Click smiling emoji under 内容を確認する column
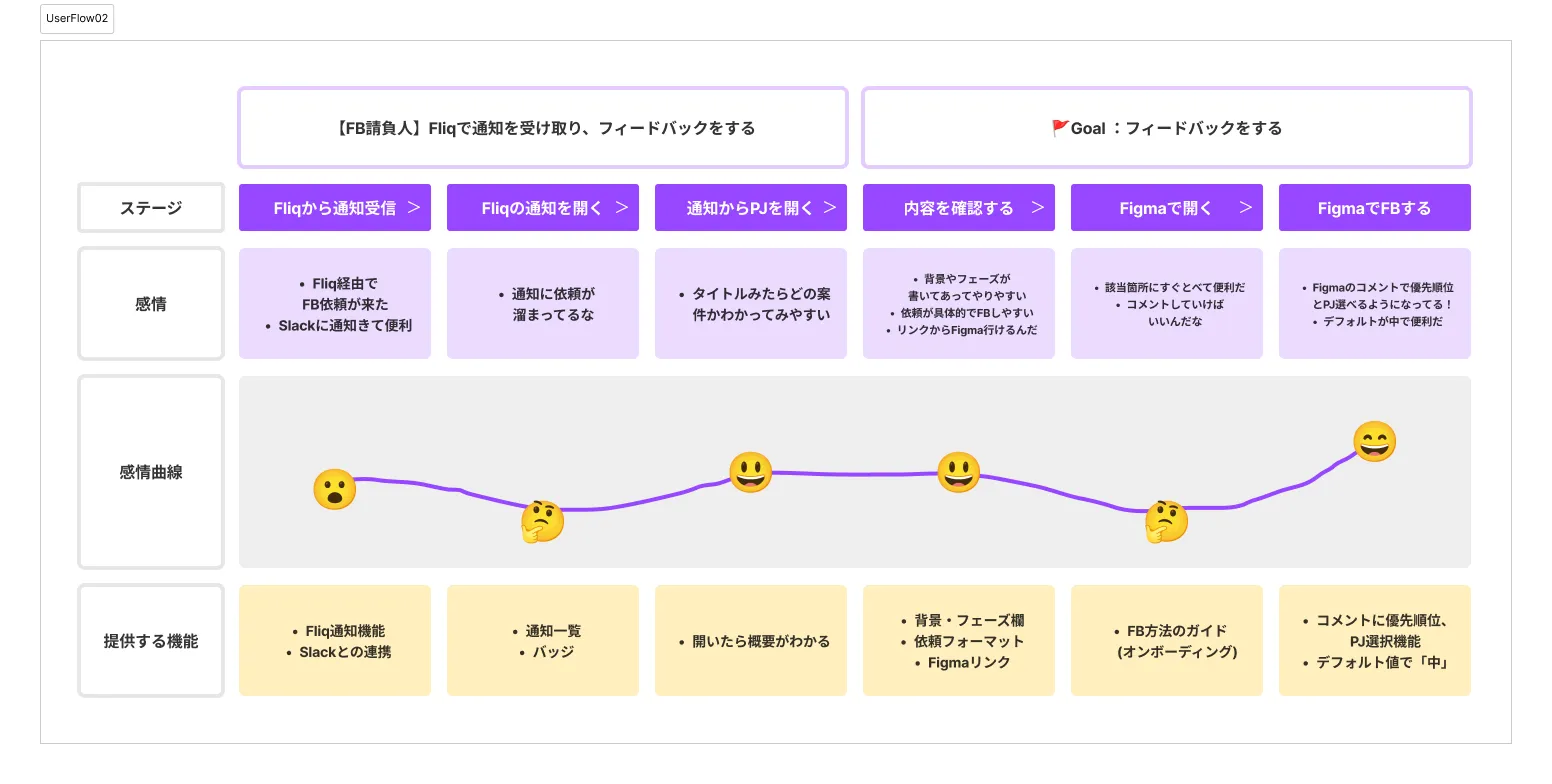This screenshot has height=784, width=1552. coord(958,472)
